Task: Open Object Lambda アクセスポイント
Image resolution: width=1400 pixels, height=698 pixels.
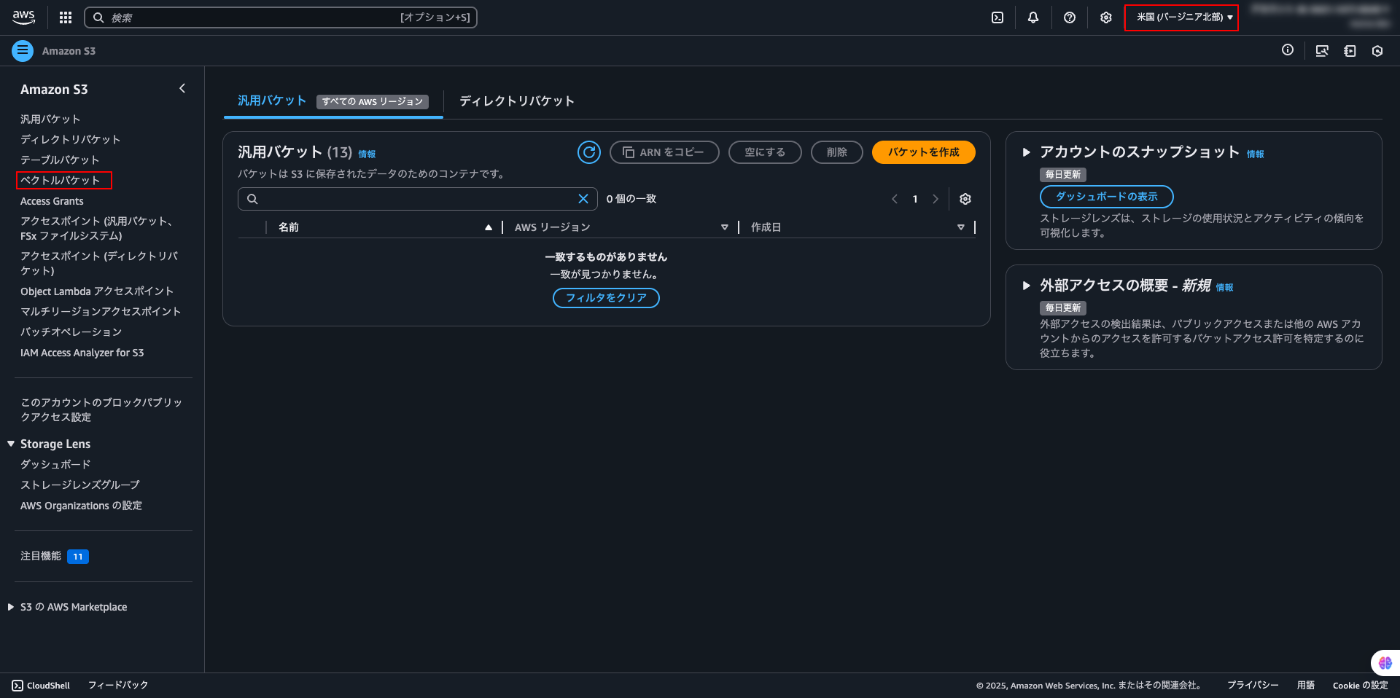Action: tap(97, 291)
